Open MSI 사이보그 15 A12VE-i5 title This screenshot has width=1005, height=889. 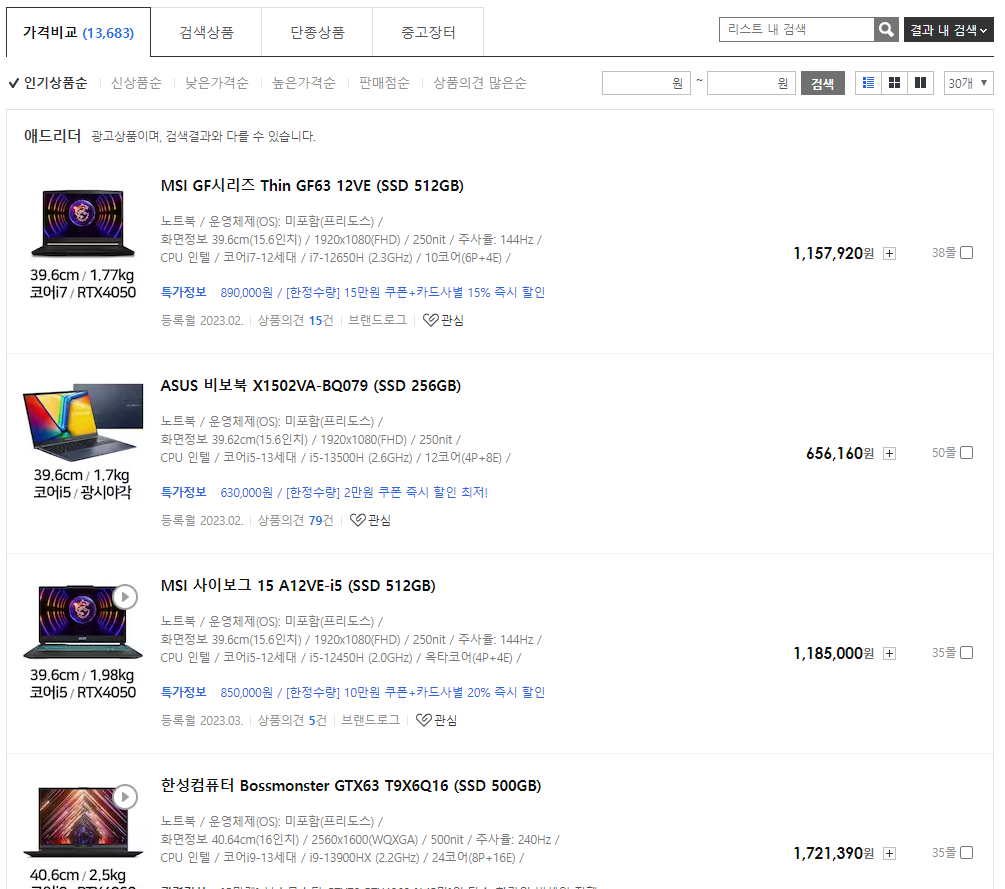click(x=298, y=586)
